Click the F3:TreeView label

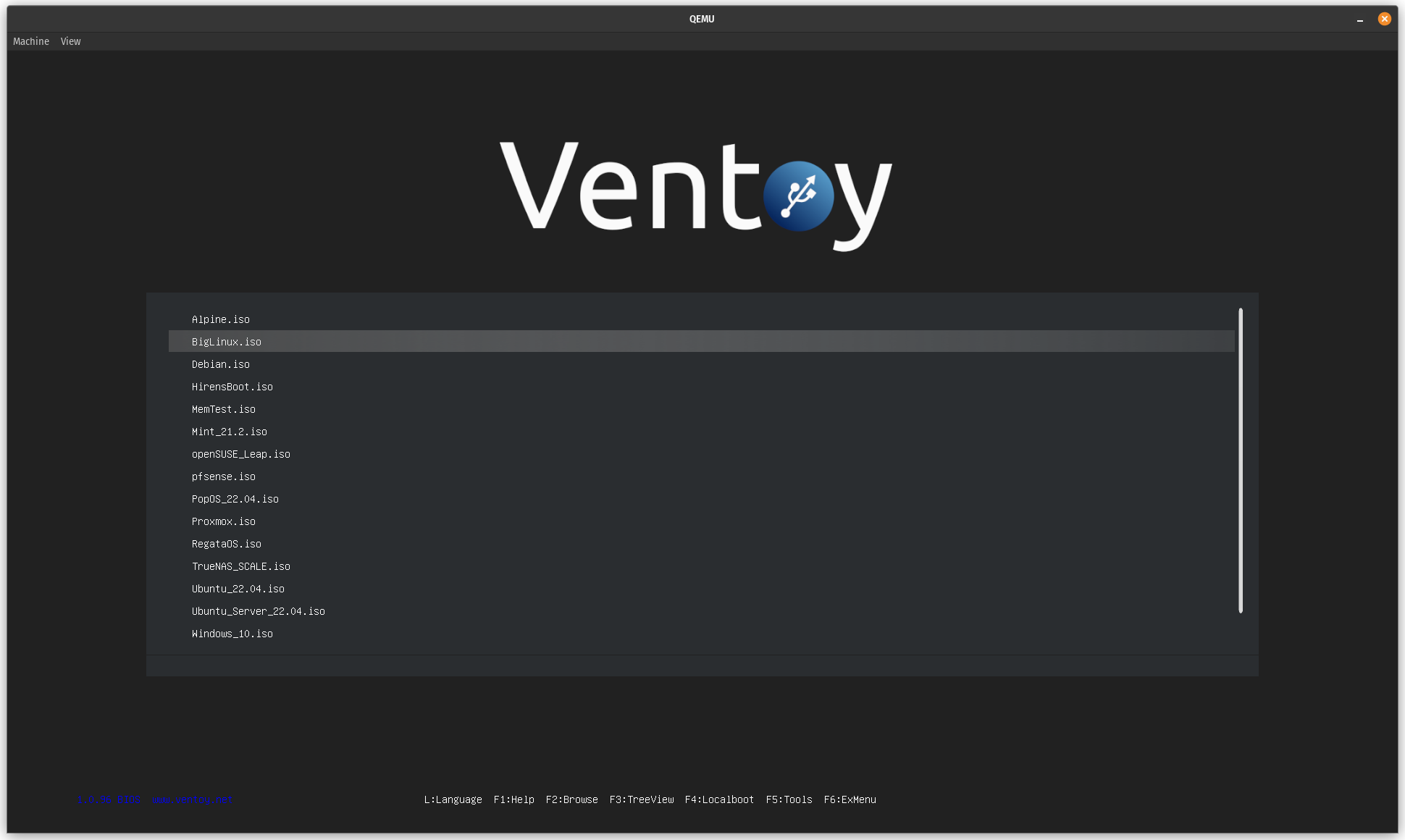pos(641,799)
